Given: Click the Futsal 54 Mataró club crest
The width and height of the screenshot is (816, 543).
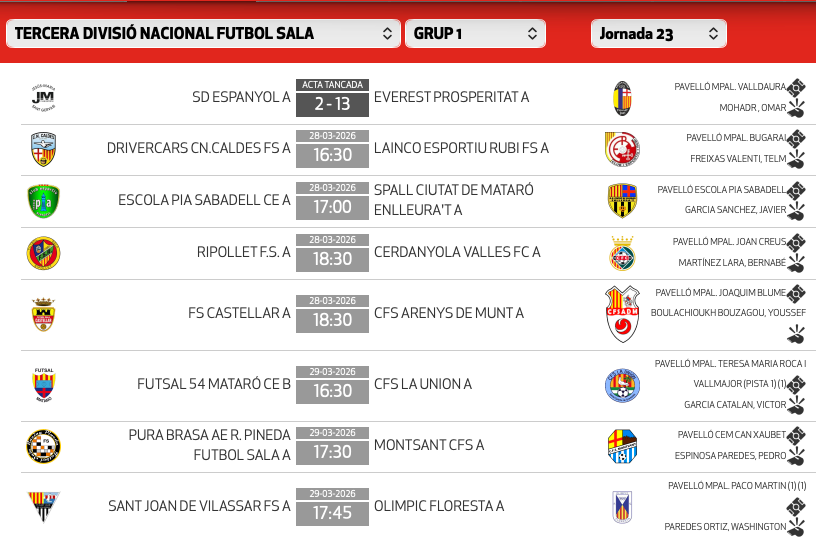Looking at the screenshot, I should tap(43, 385).
